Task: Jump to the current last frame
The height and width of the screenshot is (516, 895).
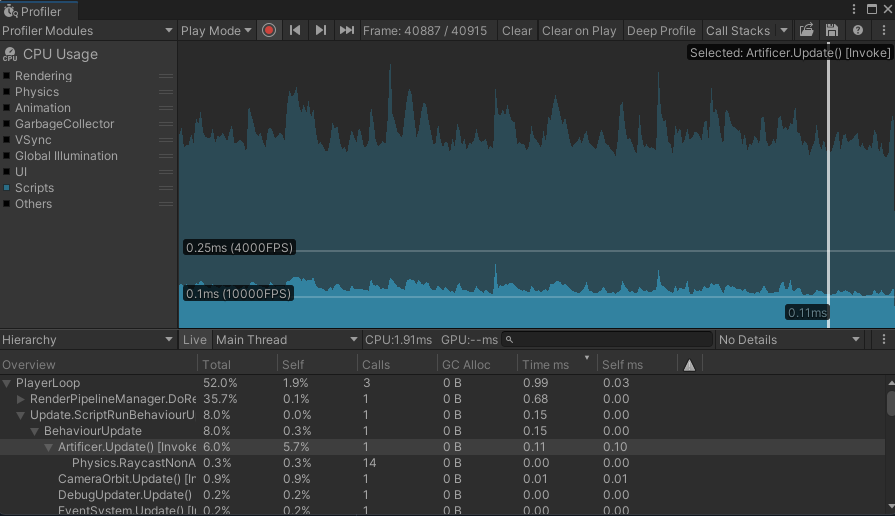Action: pos(347,30)
